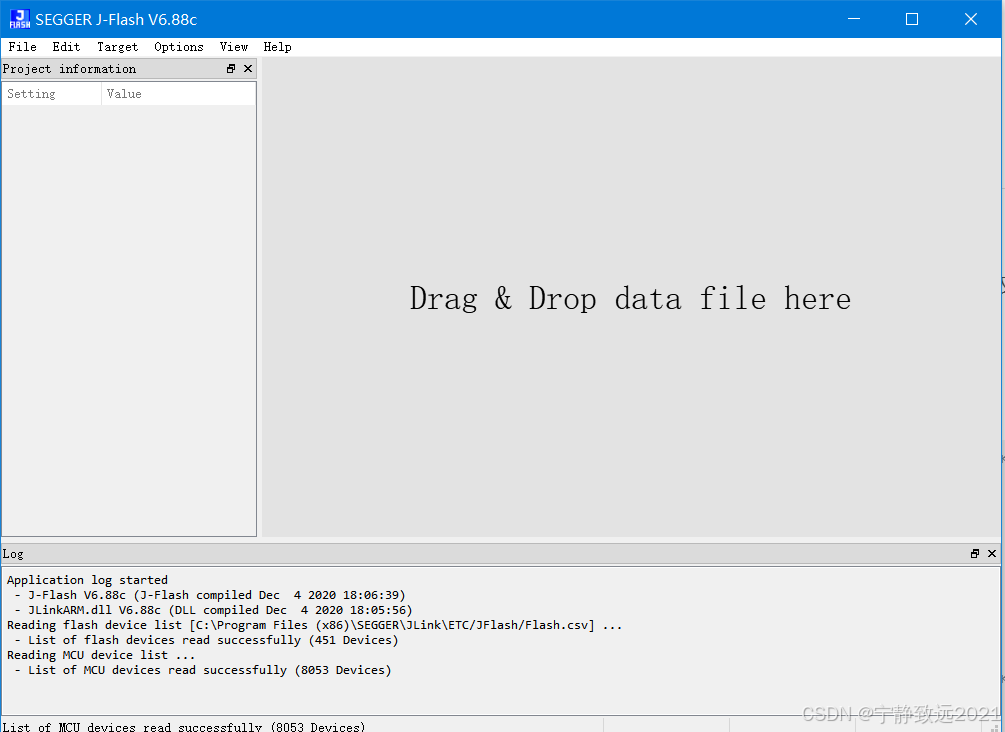
Task: Open the Help menu
Action: tap(278, 47)
